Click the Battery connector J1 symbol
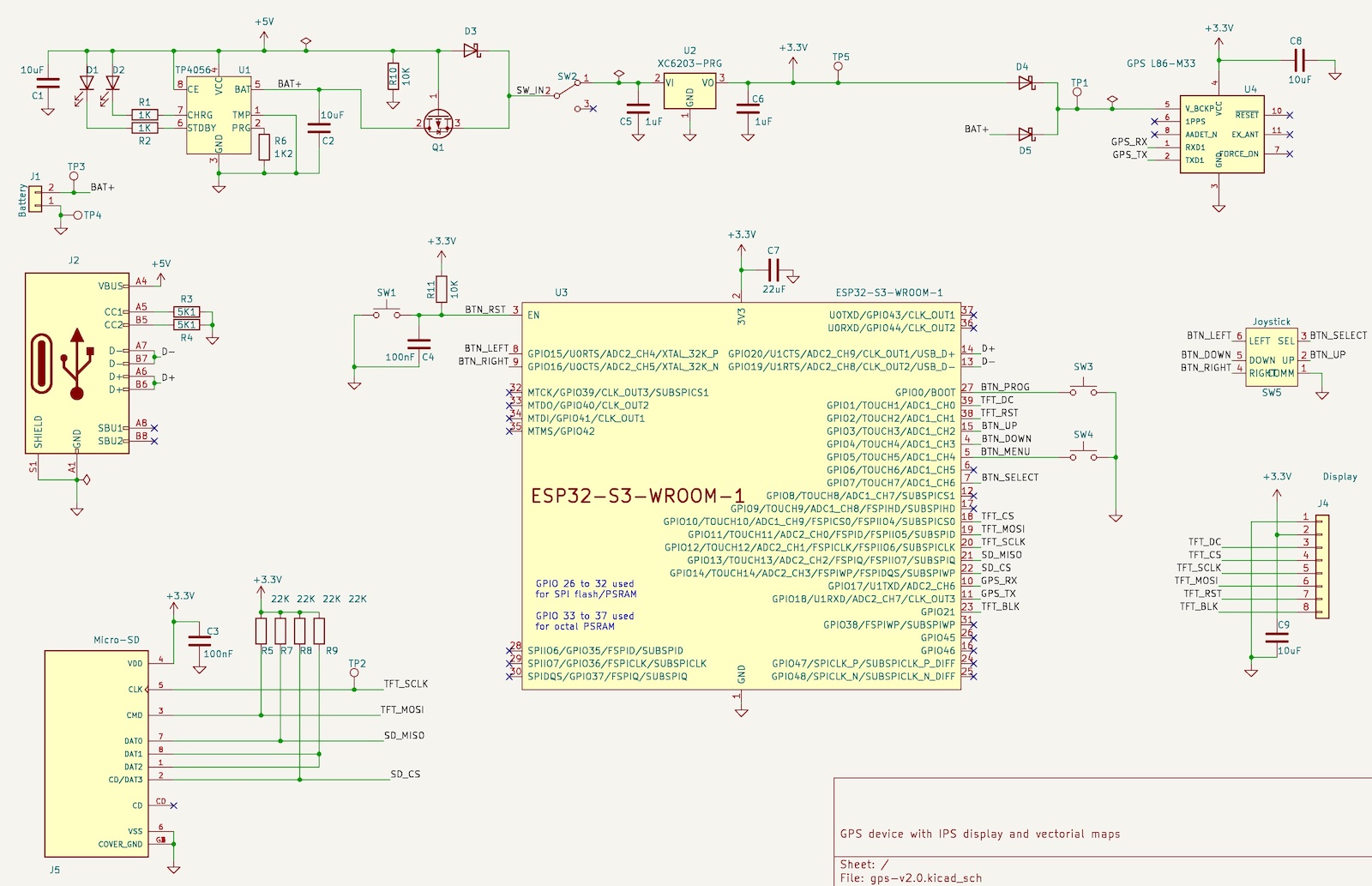 [x=35, y=198]
